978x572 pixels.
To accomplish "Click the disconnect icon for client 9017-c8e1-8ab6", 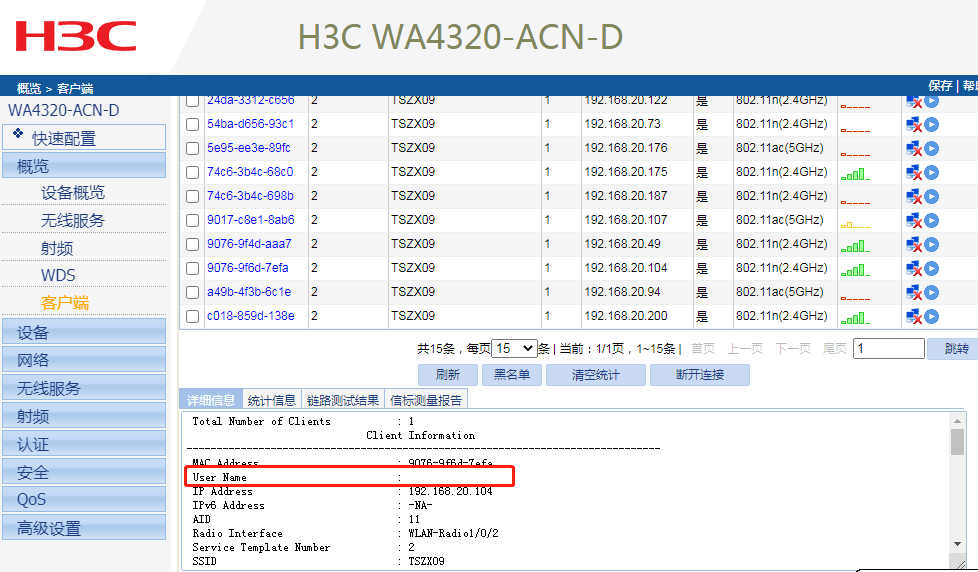I will tap(914, 221).
